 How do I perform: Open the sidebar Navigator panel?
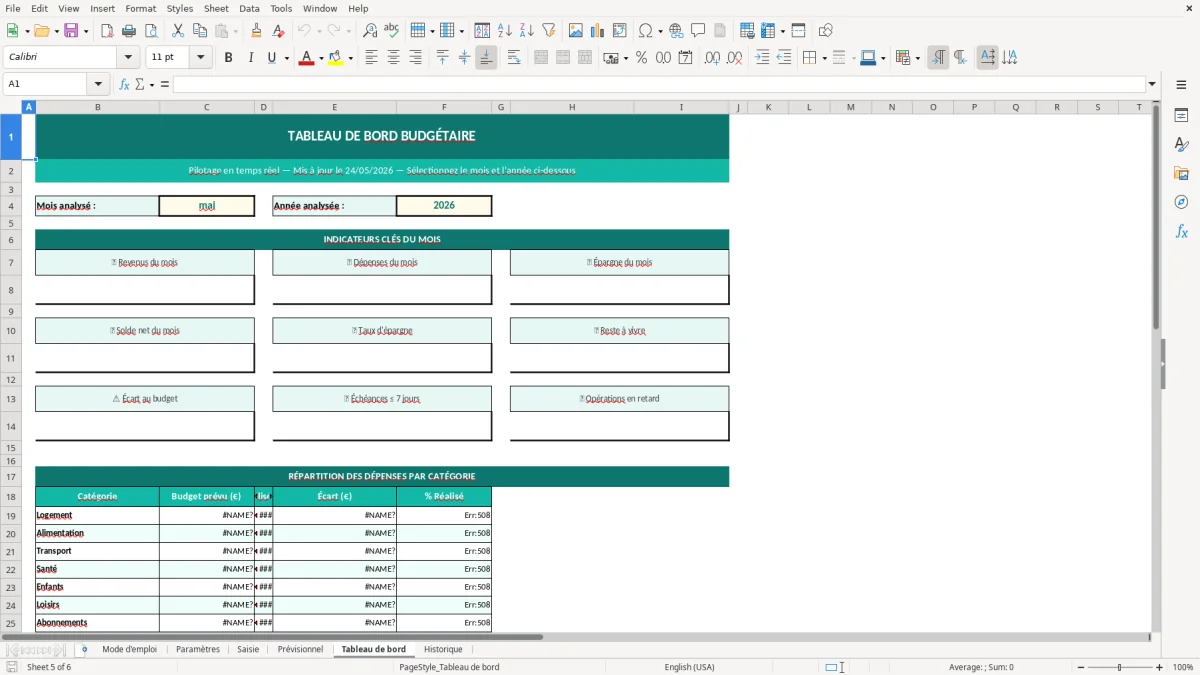(1181, 202)
